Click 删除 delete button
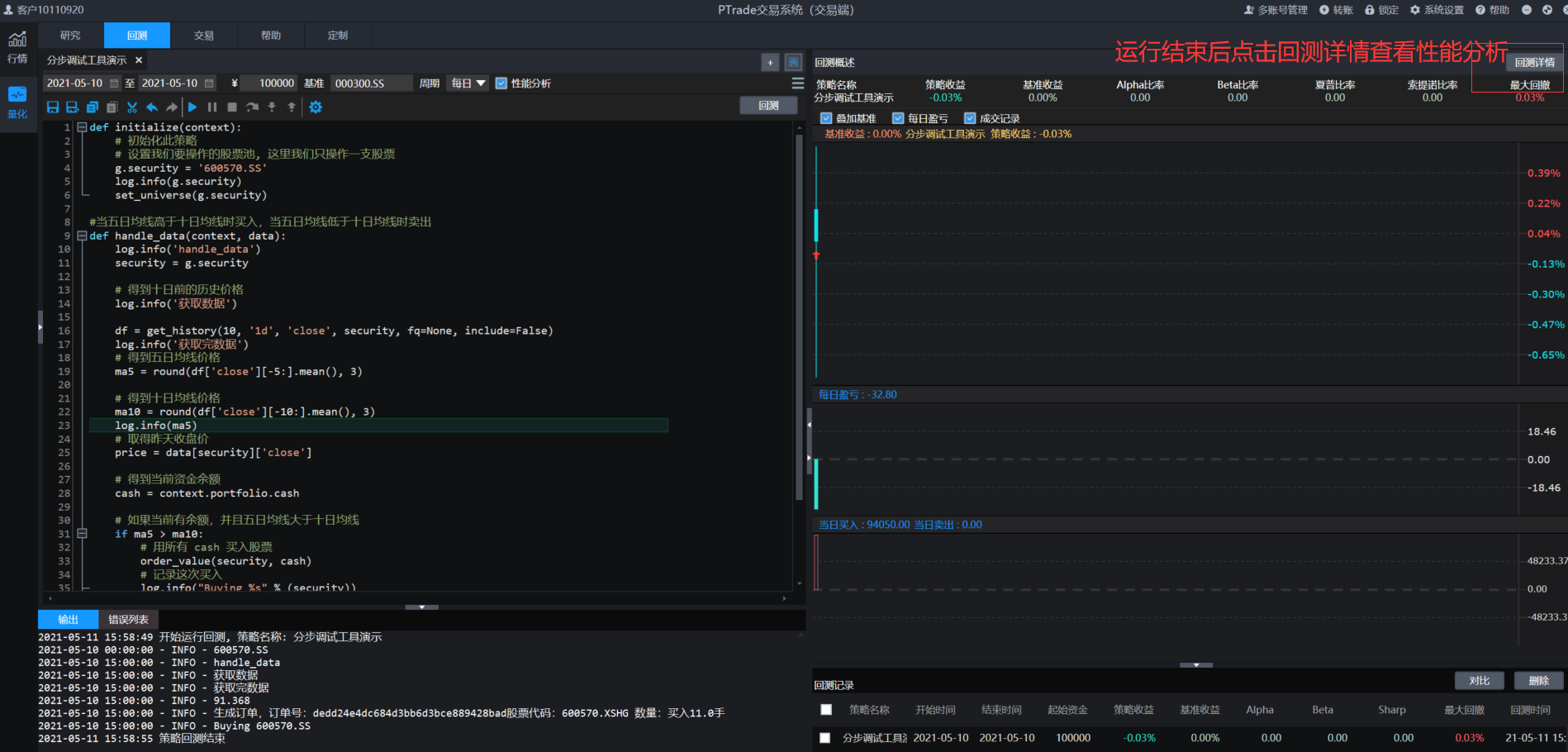The height and width of the screenshot is (752, 1568). tap(1538, 681)
